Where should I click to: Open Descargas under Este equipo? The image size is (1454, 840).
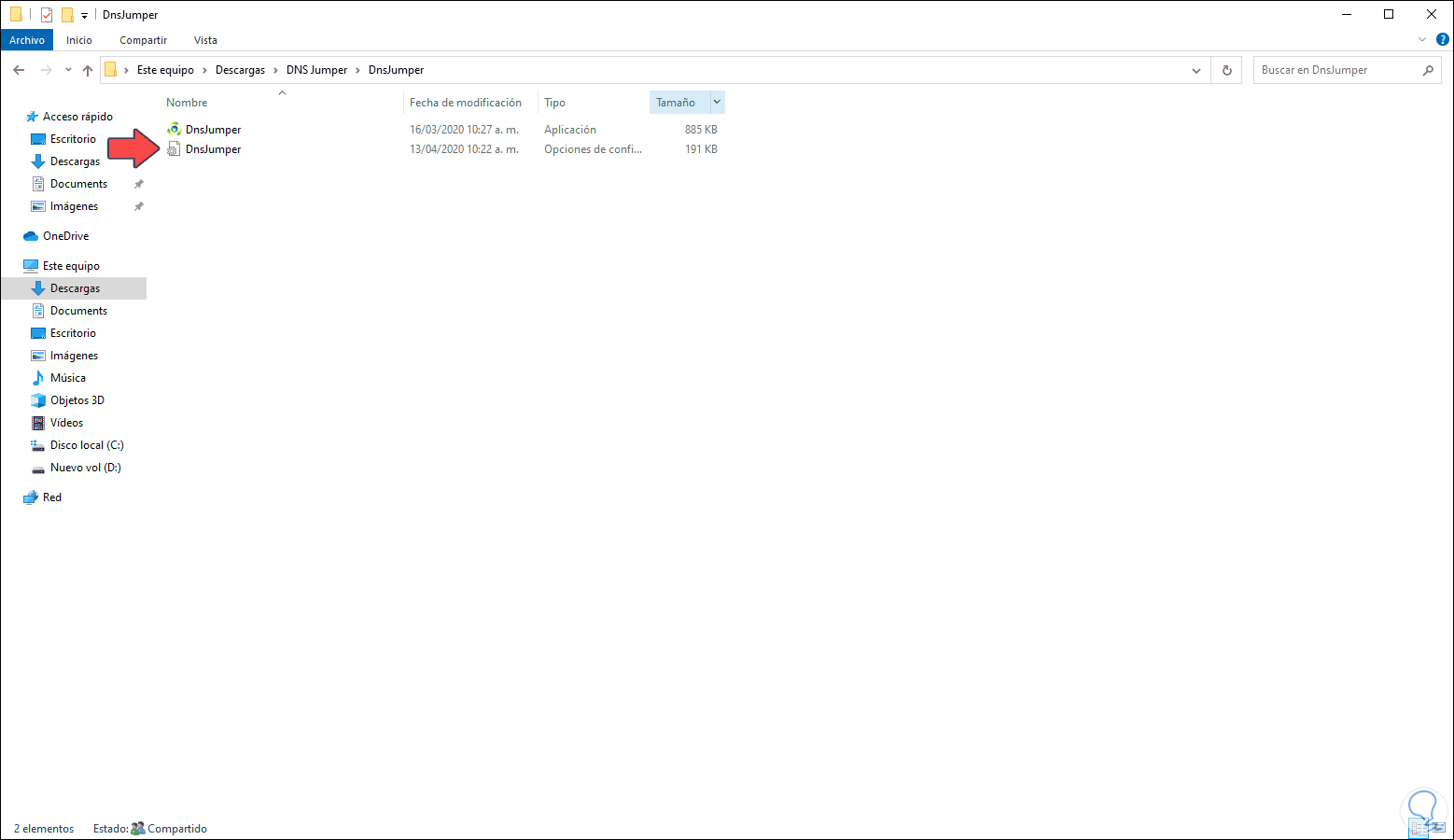75,288
